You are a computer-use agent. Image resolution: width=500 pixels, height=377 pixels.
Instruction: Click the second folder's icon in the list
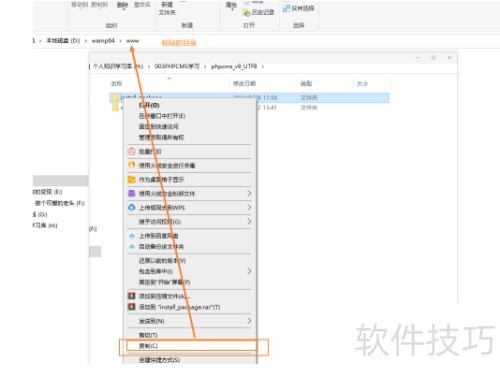pyautogui.click(x=115, y=107)
